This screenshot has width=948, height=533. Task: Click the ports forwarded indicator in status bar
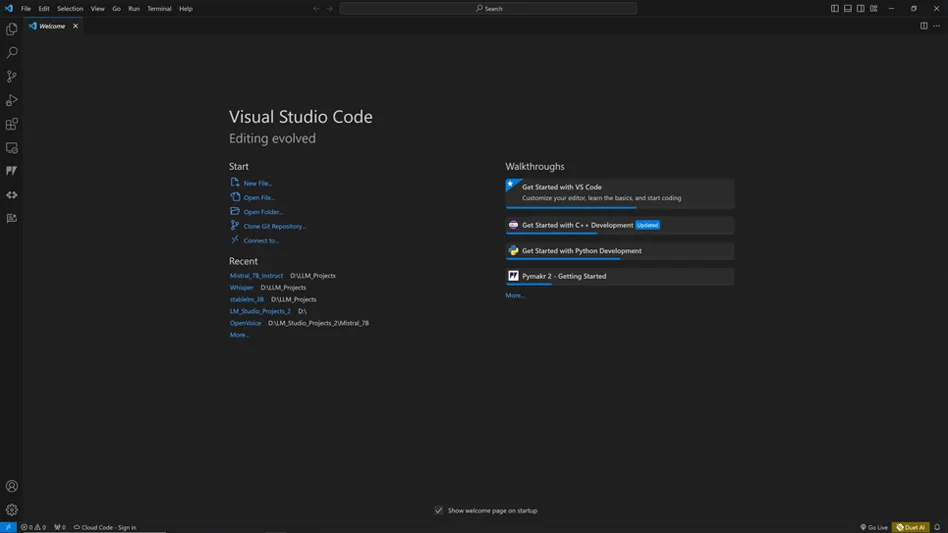pyautogui.click(x=59, y=527)
